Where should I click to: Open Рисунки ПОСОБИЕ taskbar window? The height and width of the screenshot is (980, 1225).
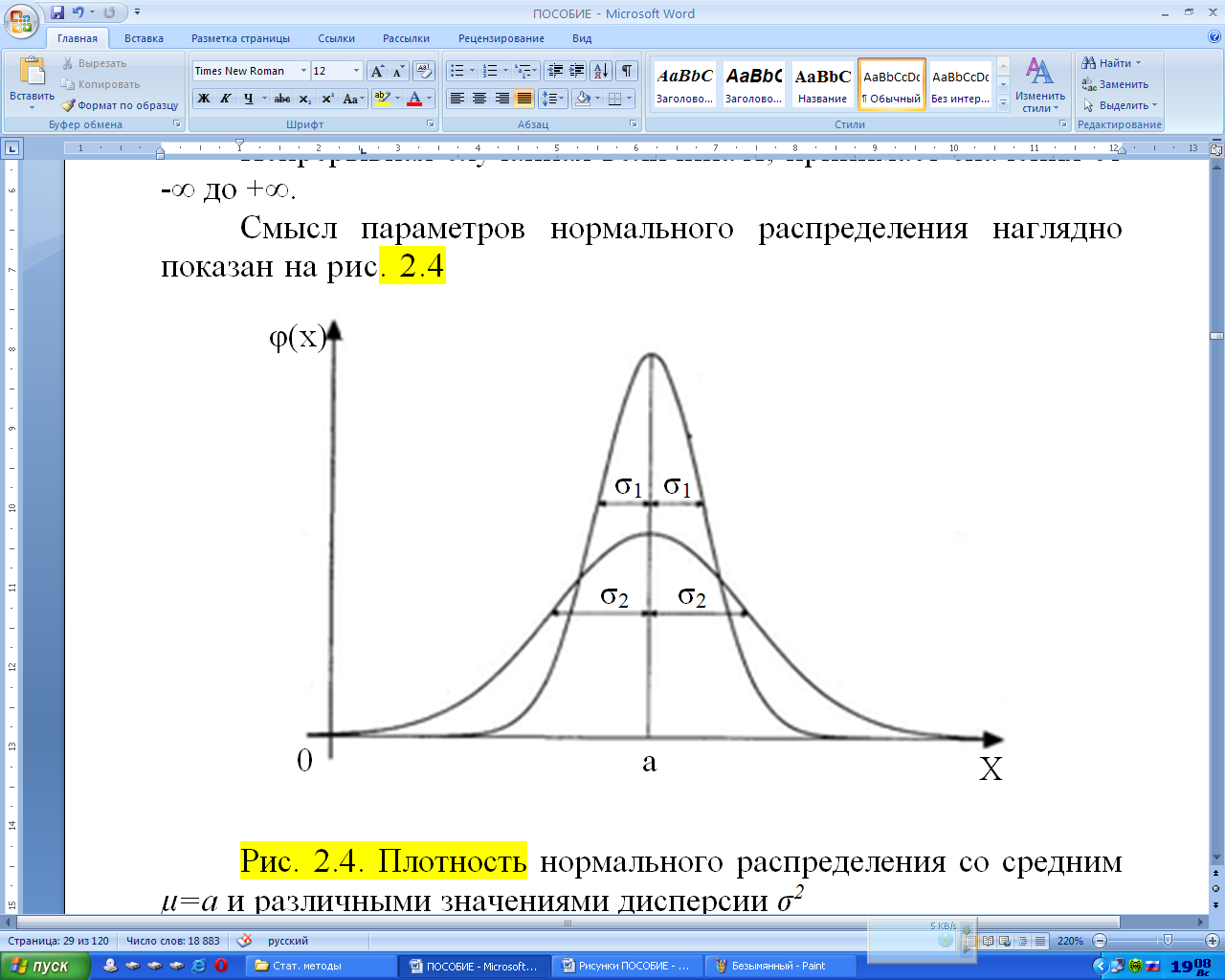[628, 966]
